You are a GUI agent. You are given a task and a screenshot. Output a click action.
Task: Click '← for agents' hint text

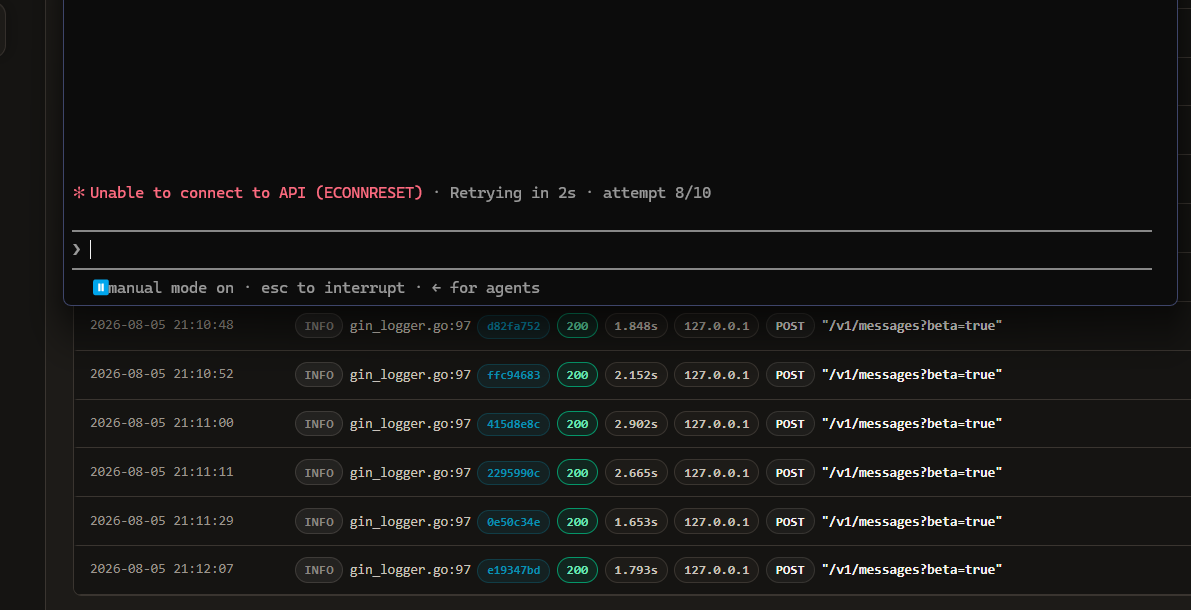[485, 288]
